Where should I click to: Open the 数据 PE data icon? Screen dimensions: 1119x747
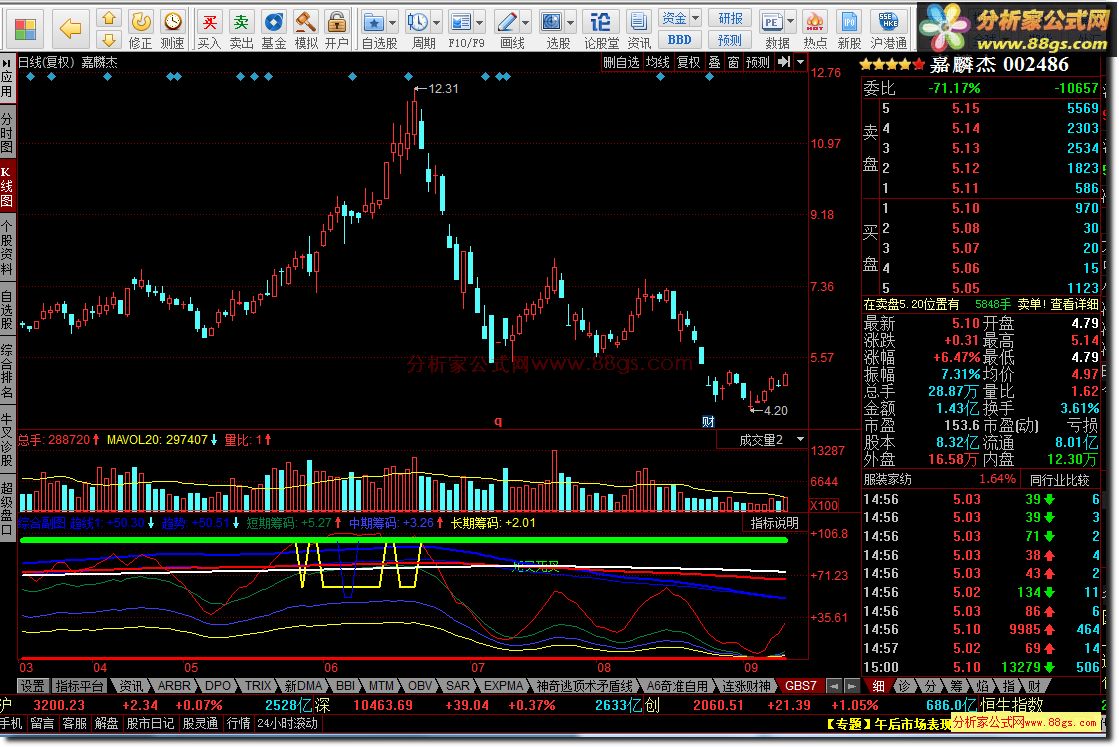click(x=771, y=22)
